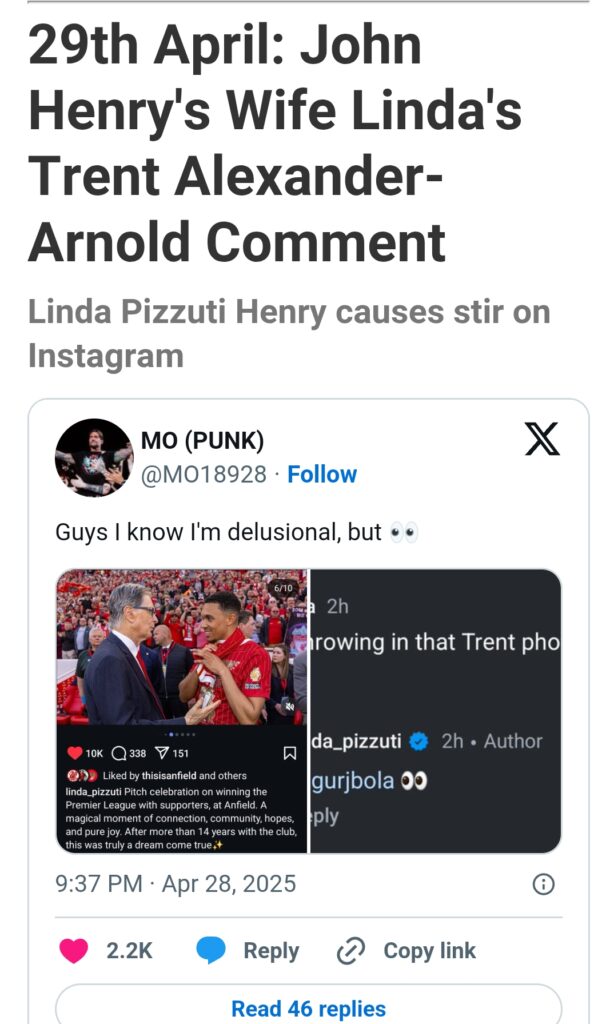Open the info icon beside the tweet date
Viewport: 614px width, 1024px height.
point(543,884)
